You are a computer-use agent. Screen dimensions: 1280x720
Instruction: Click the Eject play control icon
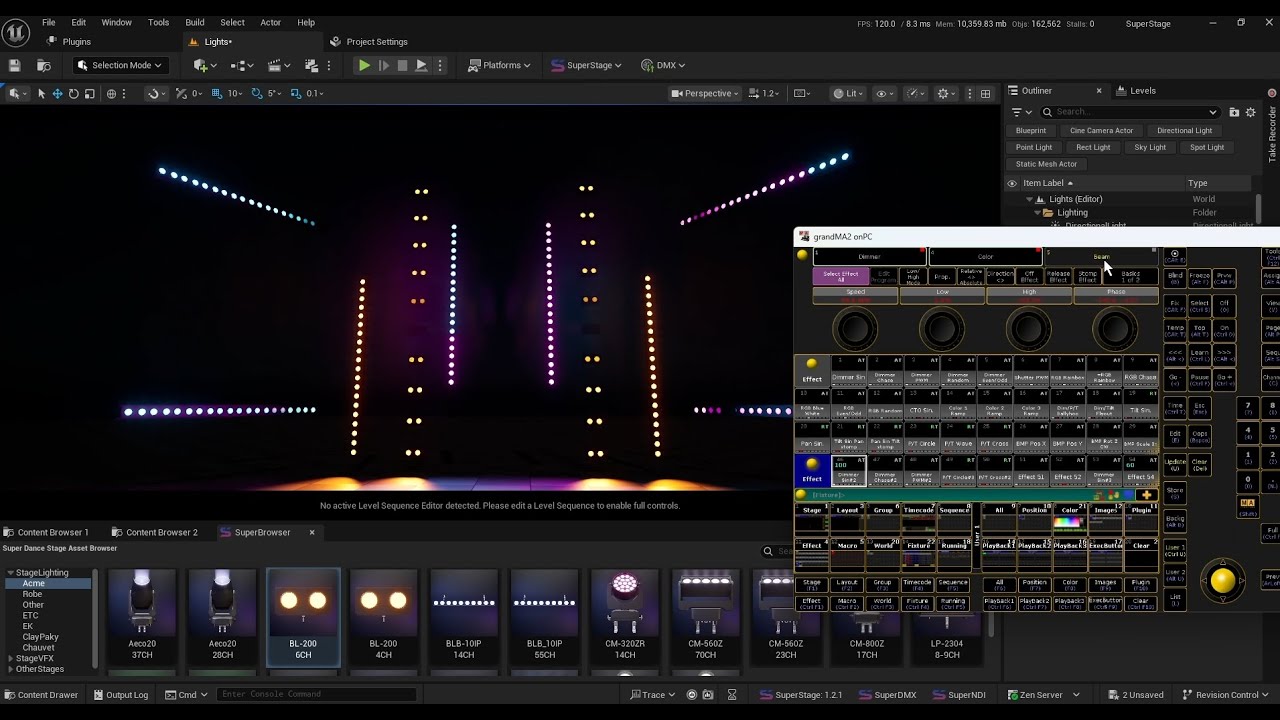tap(421, 65)
